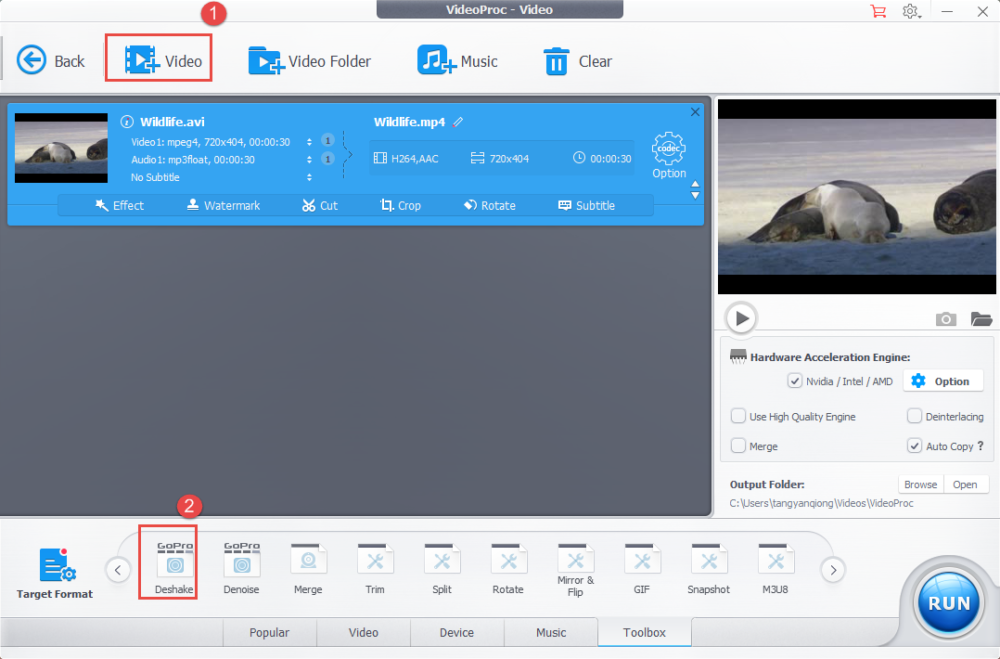Browse for output folder
1000x659 pixels.
(920, 484)
